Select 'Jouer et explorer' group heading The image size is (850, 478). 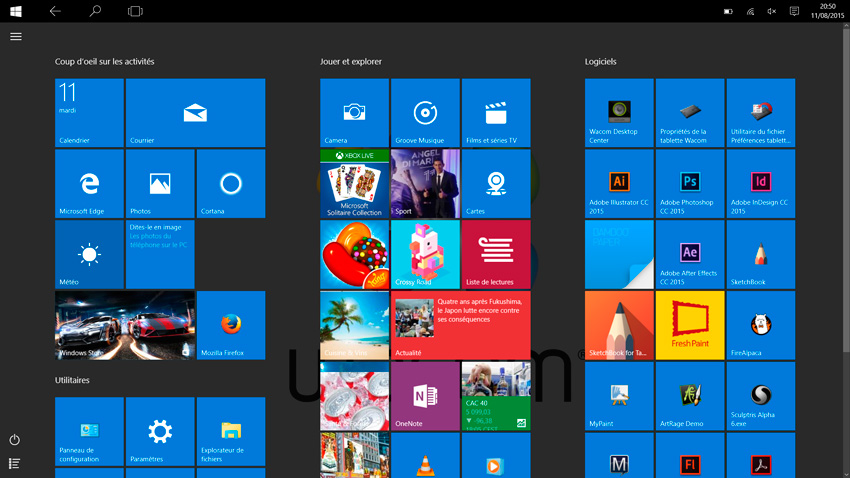pyautogui.click(x=351, y=61)
